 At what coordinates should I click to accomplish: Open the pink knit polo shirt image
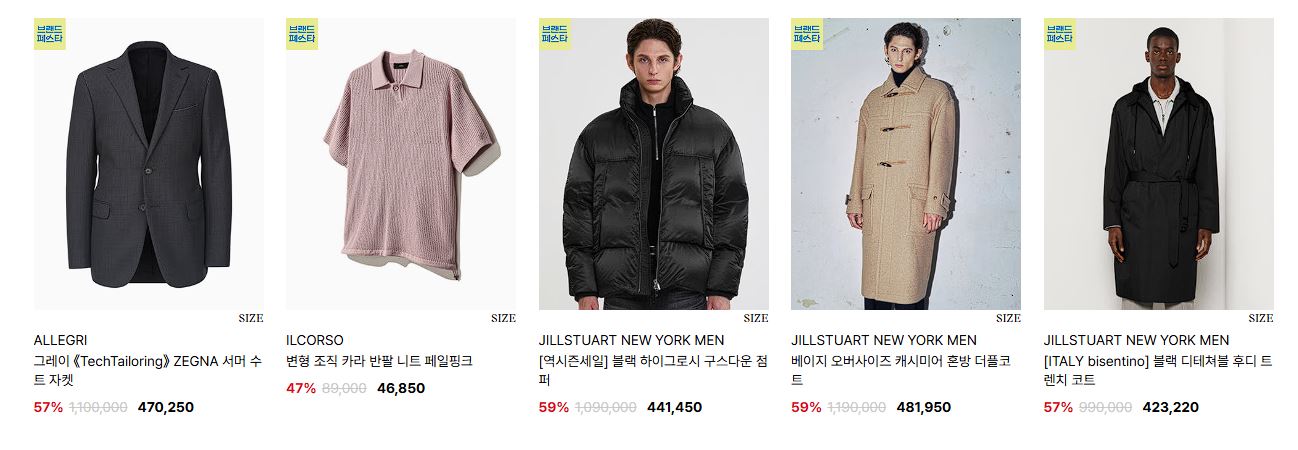402,164
